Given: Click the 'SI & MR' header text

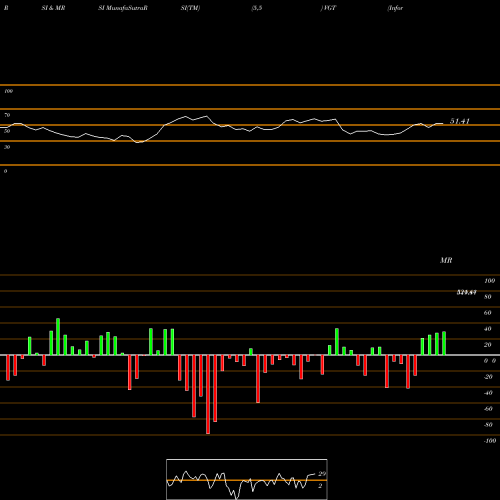Looking at the screenshot, I should click(x=53, y=8).
